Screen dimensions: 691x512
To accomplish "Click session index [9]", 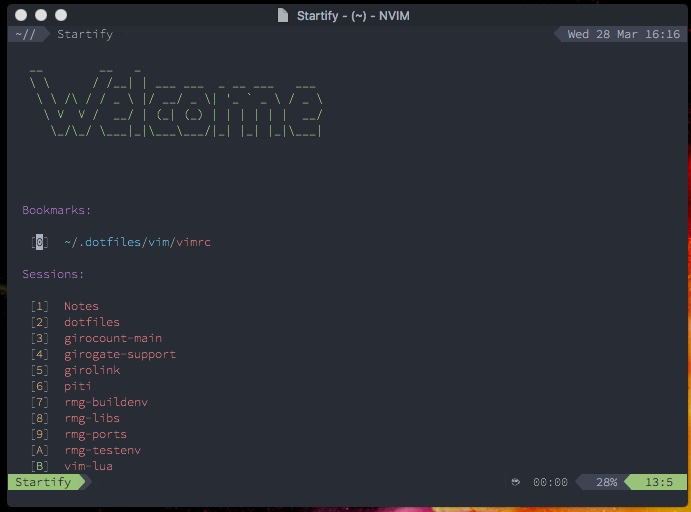I will pyautogui.click(x=39, y=434).
